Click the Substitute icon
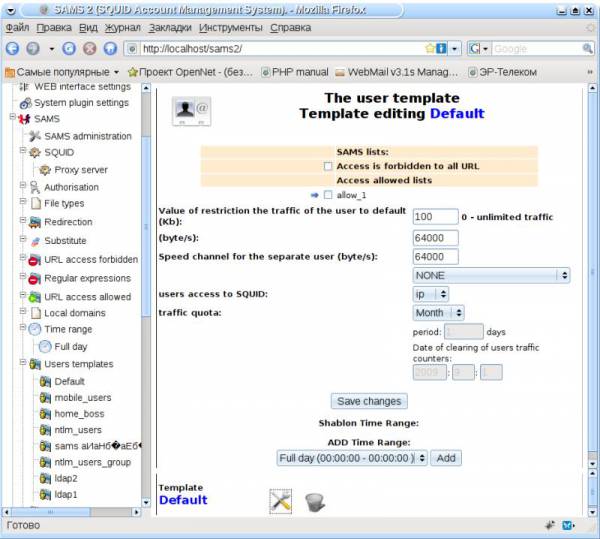This screenshot has height=539, width=600. 35,241
